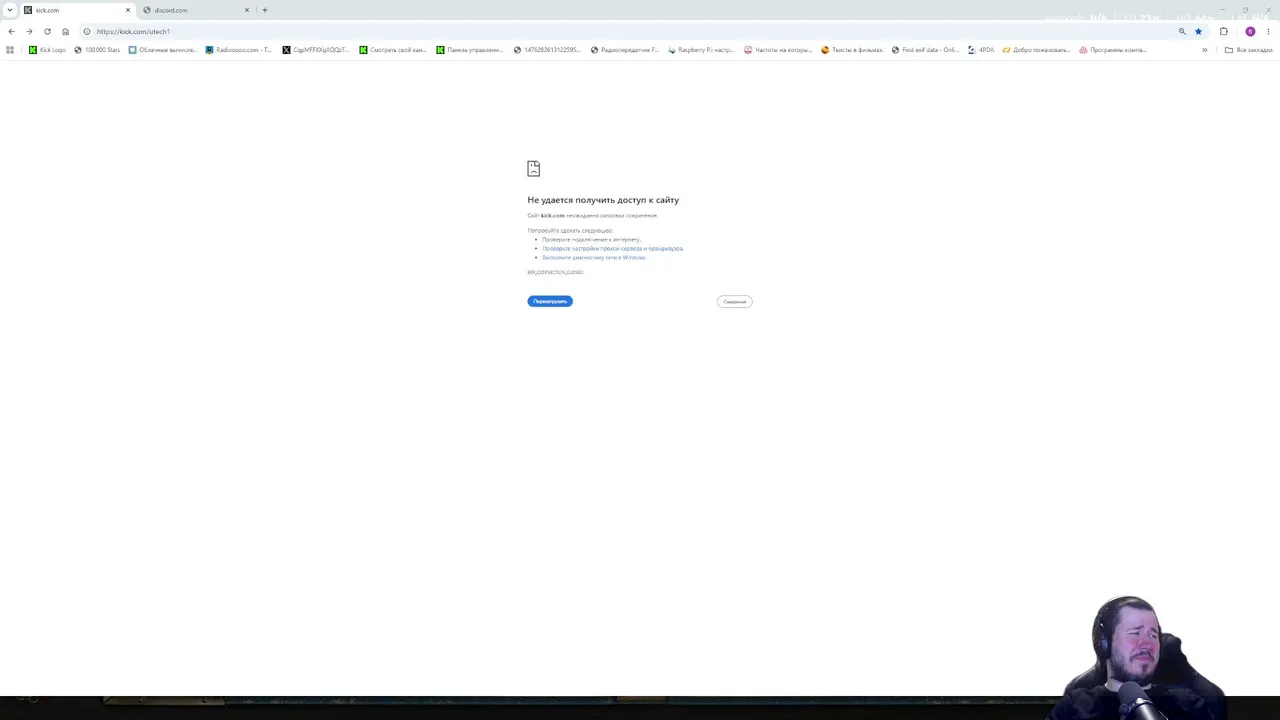Click the blue 'Перезагрузить' button

click(550, 301)
